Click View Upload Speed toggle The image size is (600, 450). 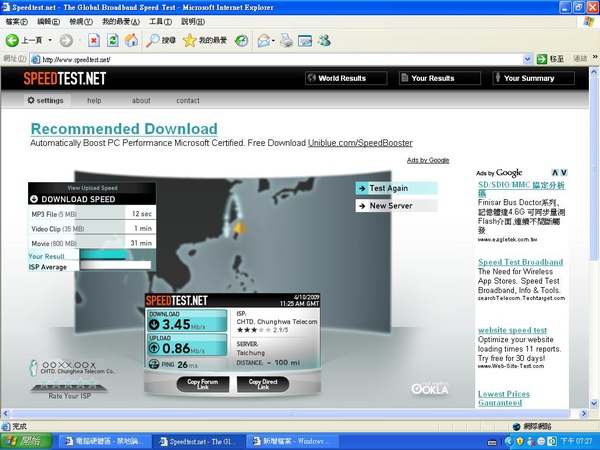[92, 188]
